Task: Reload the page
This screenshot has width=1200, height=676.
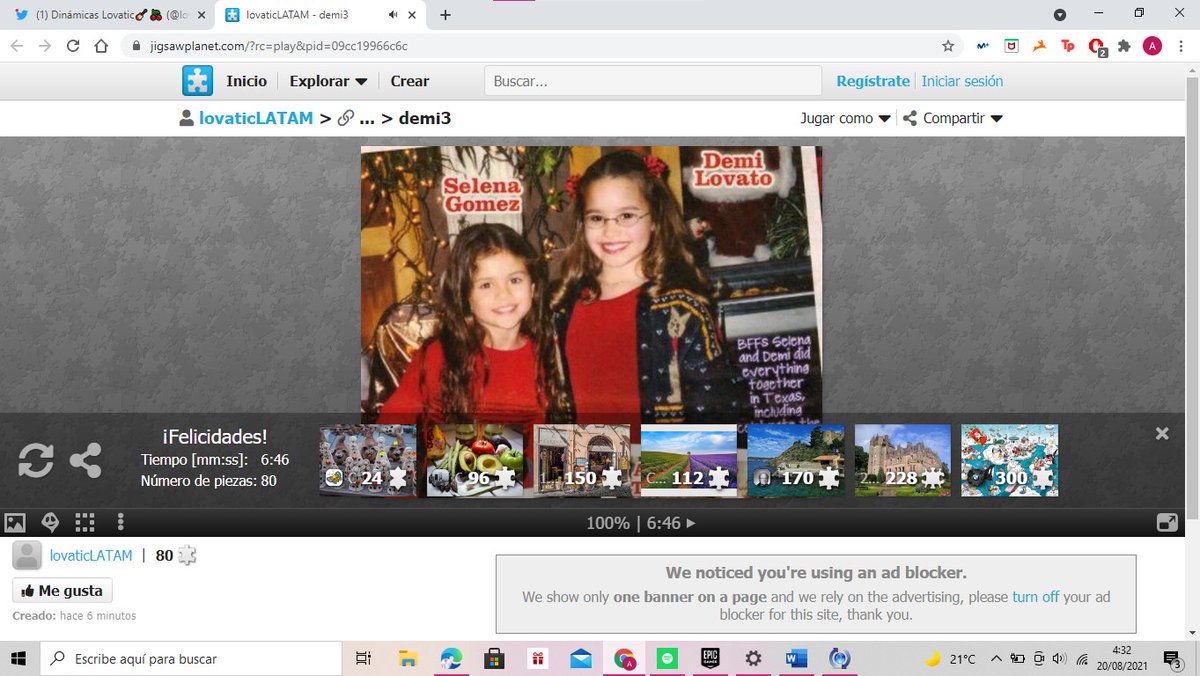Action: [x=73, y=46]
